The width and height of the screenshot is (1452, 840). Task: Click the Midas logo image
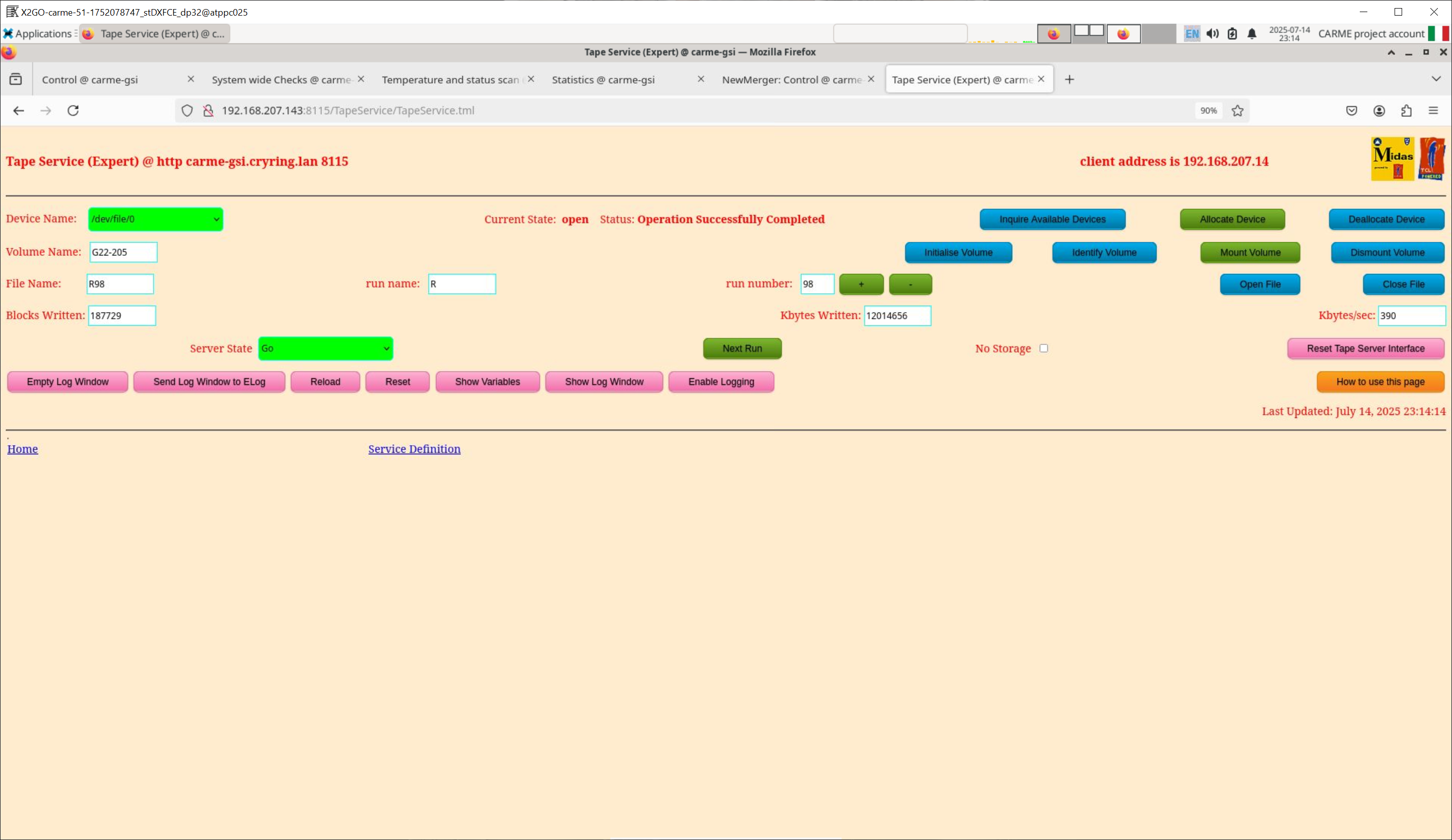[x=1392, y=159]
